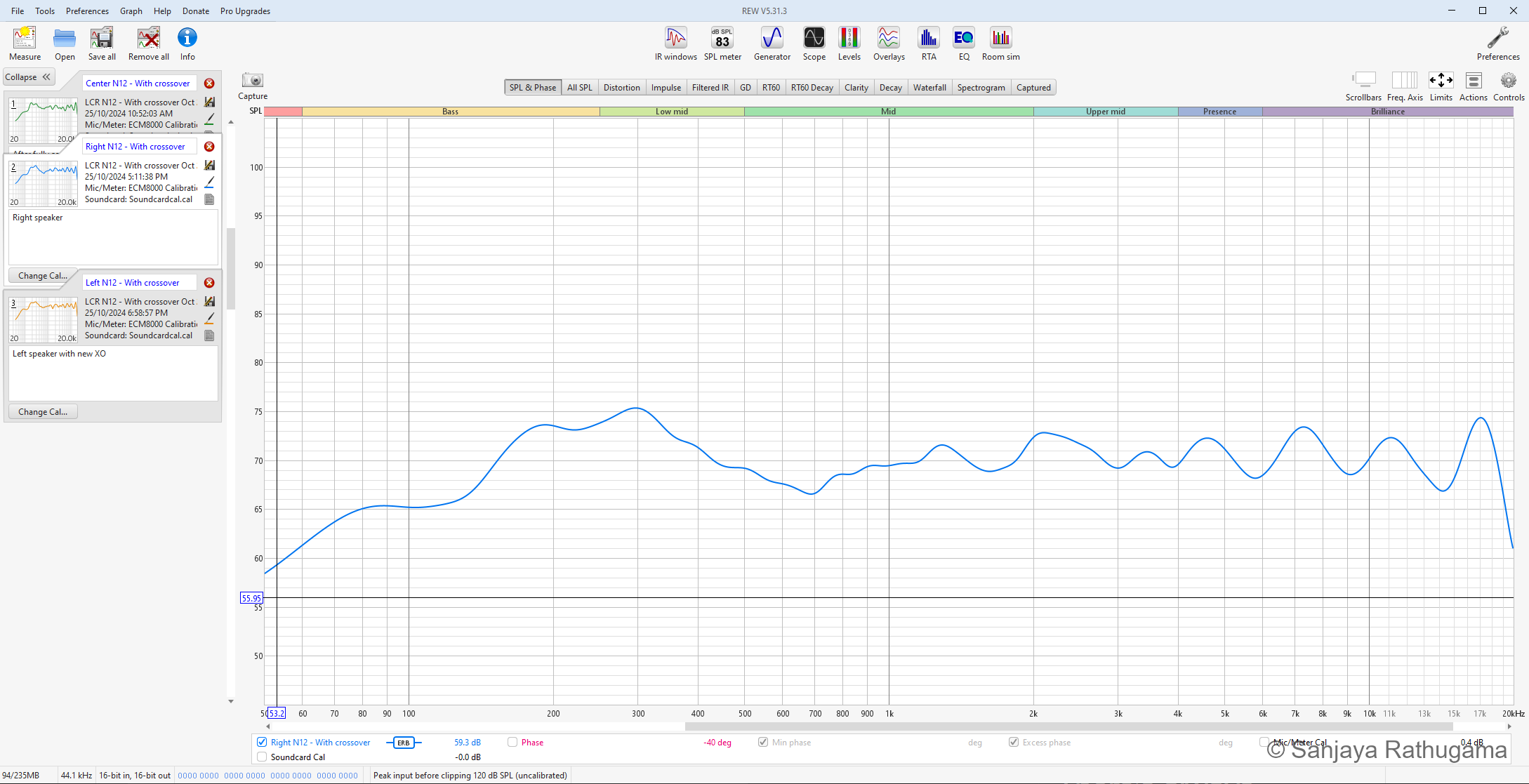The image size is (1529, 784).
Task: Toggle the Excess phase checkbox
Action: coord(1014,742)
